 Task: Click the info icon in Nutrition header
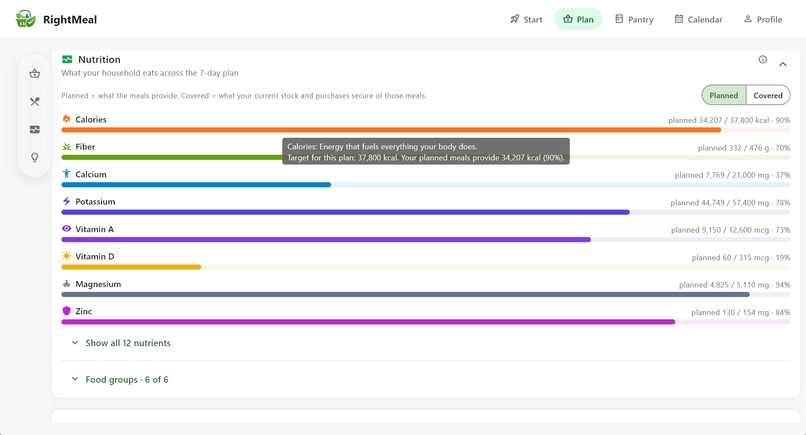pos(763,60)
